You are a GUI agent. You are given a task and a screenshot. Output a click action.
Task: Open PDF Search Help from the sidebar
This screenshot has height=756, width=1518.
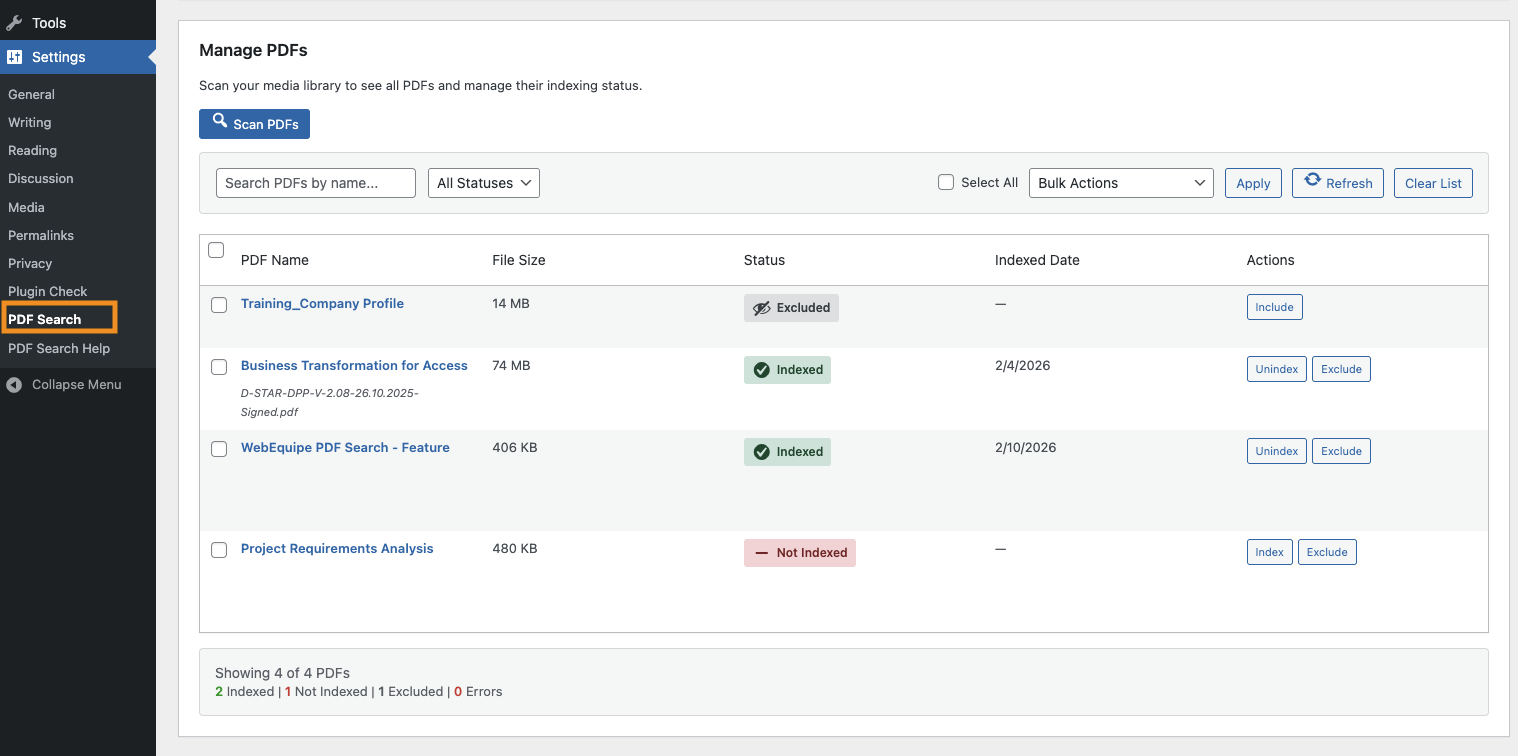click(x=57, y=348)
